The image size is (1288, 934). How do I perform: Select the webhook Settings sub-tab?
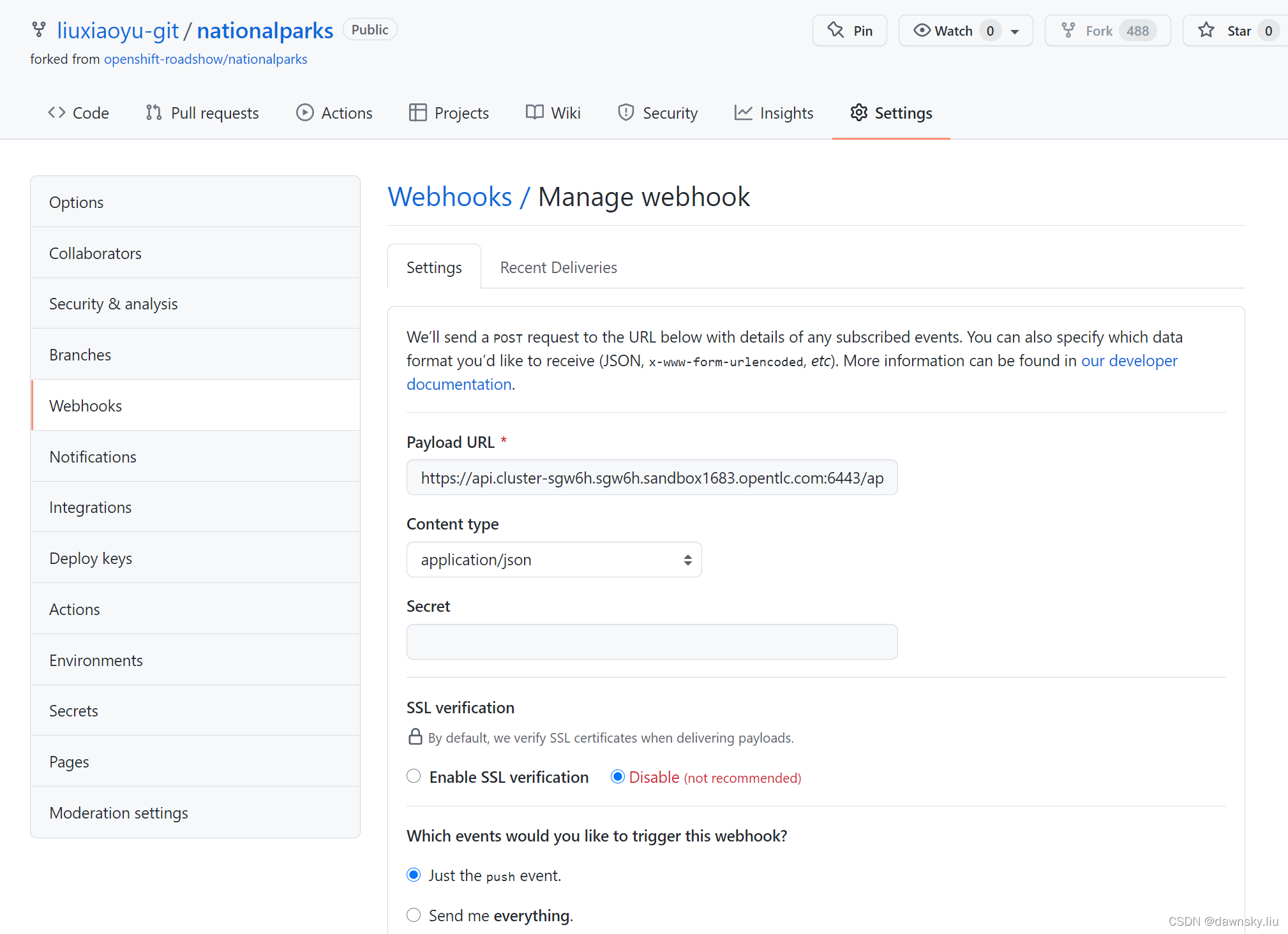[x=434, y=267]
